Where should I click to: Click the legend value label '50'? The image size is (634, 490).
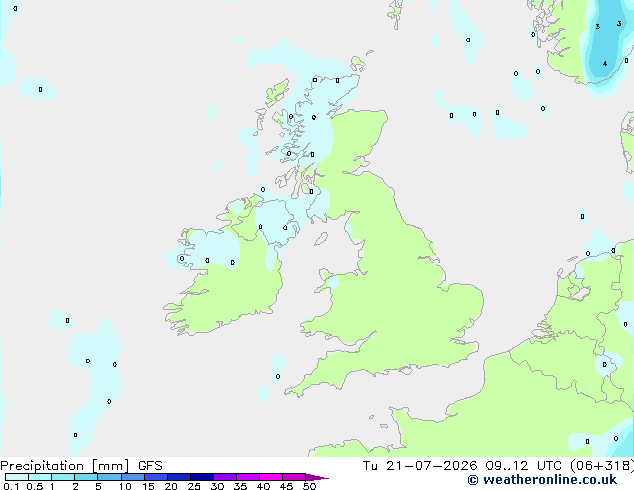click(309, 486)
